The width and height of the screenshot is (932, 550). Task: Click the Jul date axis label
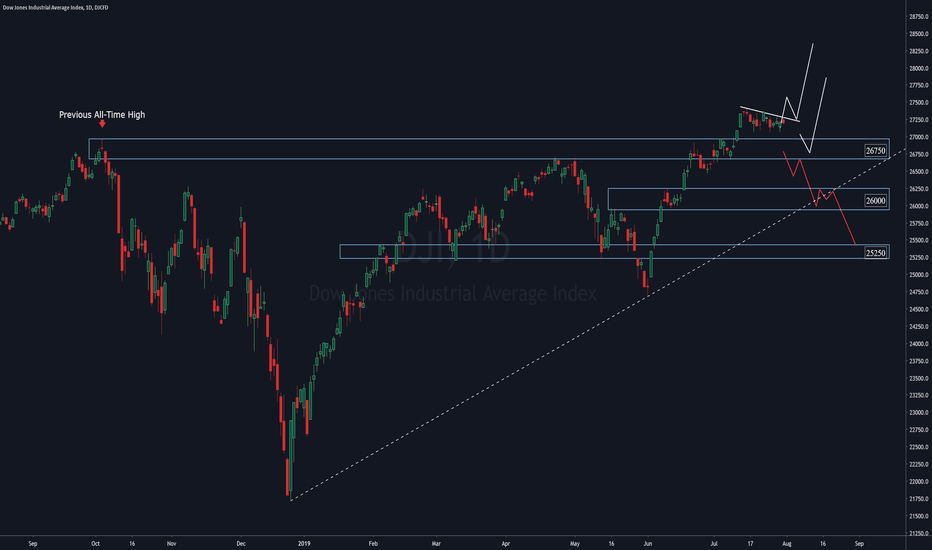[x=714, y=544]
